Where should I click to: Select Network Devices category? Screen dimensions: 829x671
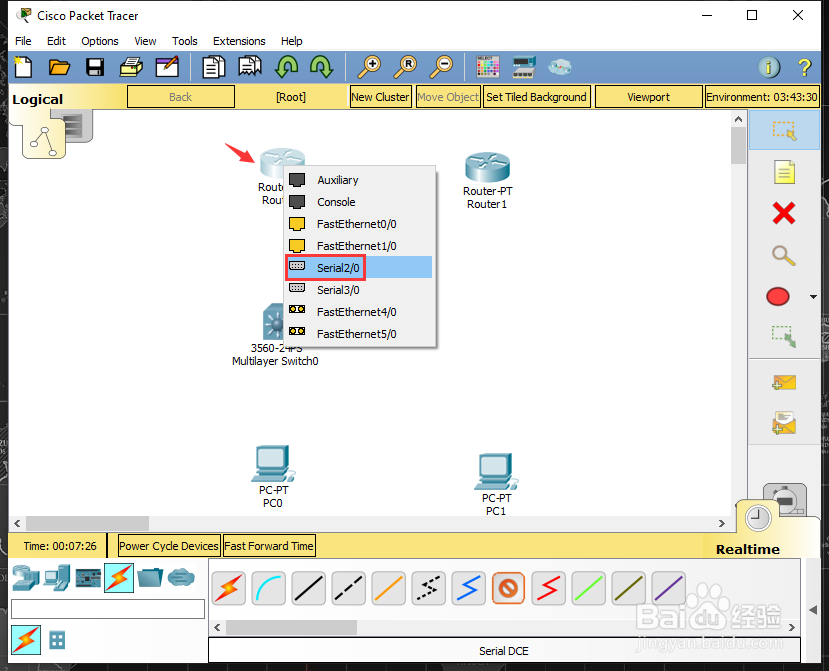(25, 577)
